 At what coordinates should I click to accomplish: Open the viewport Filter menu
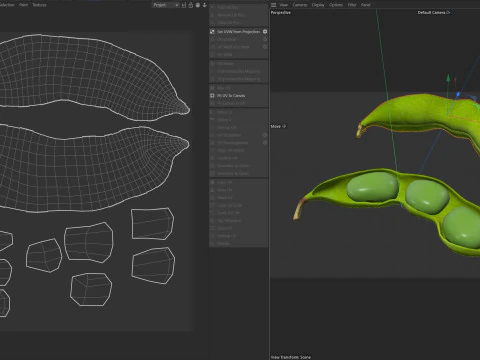click(x=352, y=5)
